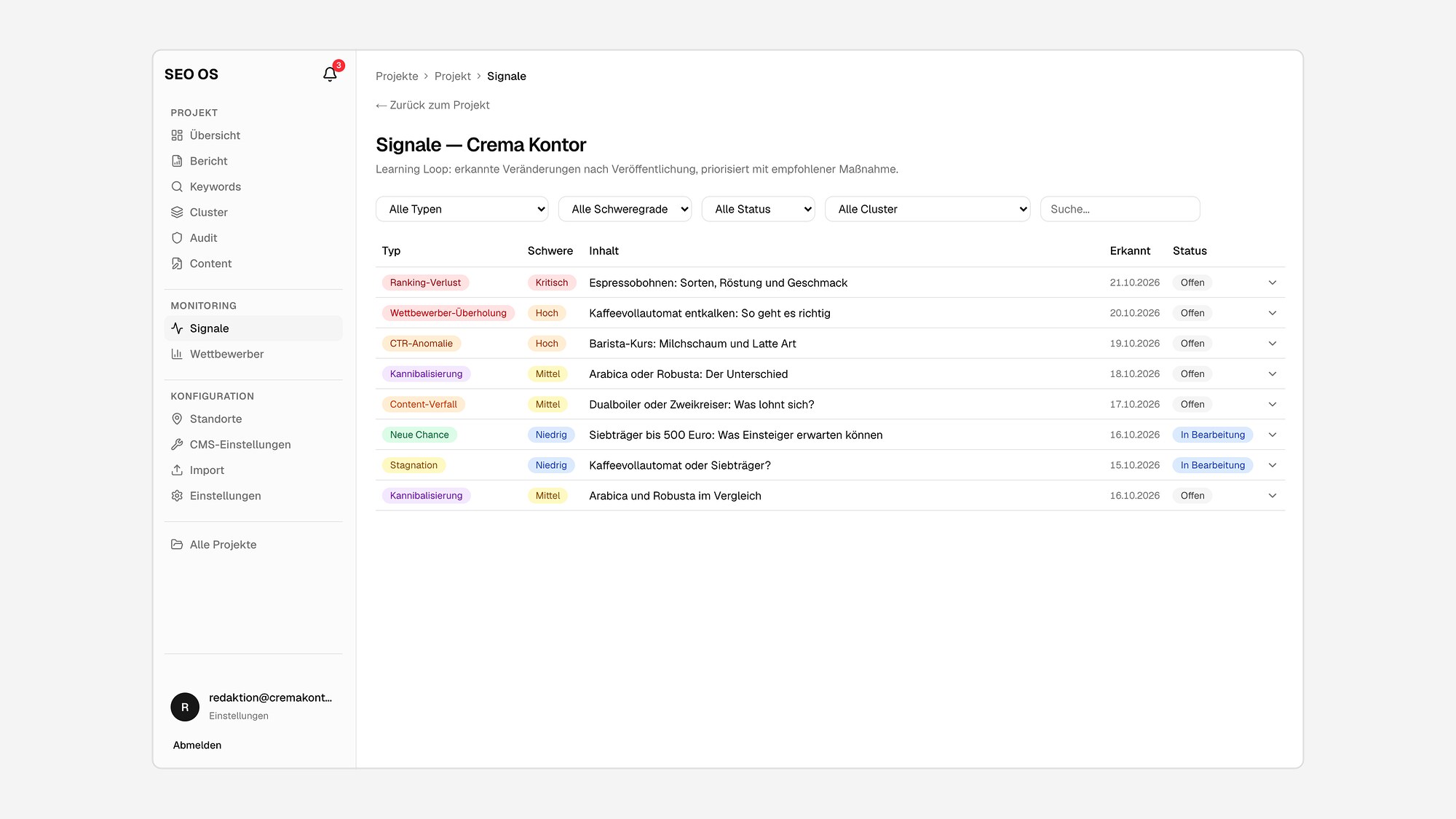Click Barista-Kurs: Milchschaum und Latte Art
Screen dimensions: 1456x819
(x=692, y=344)
